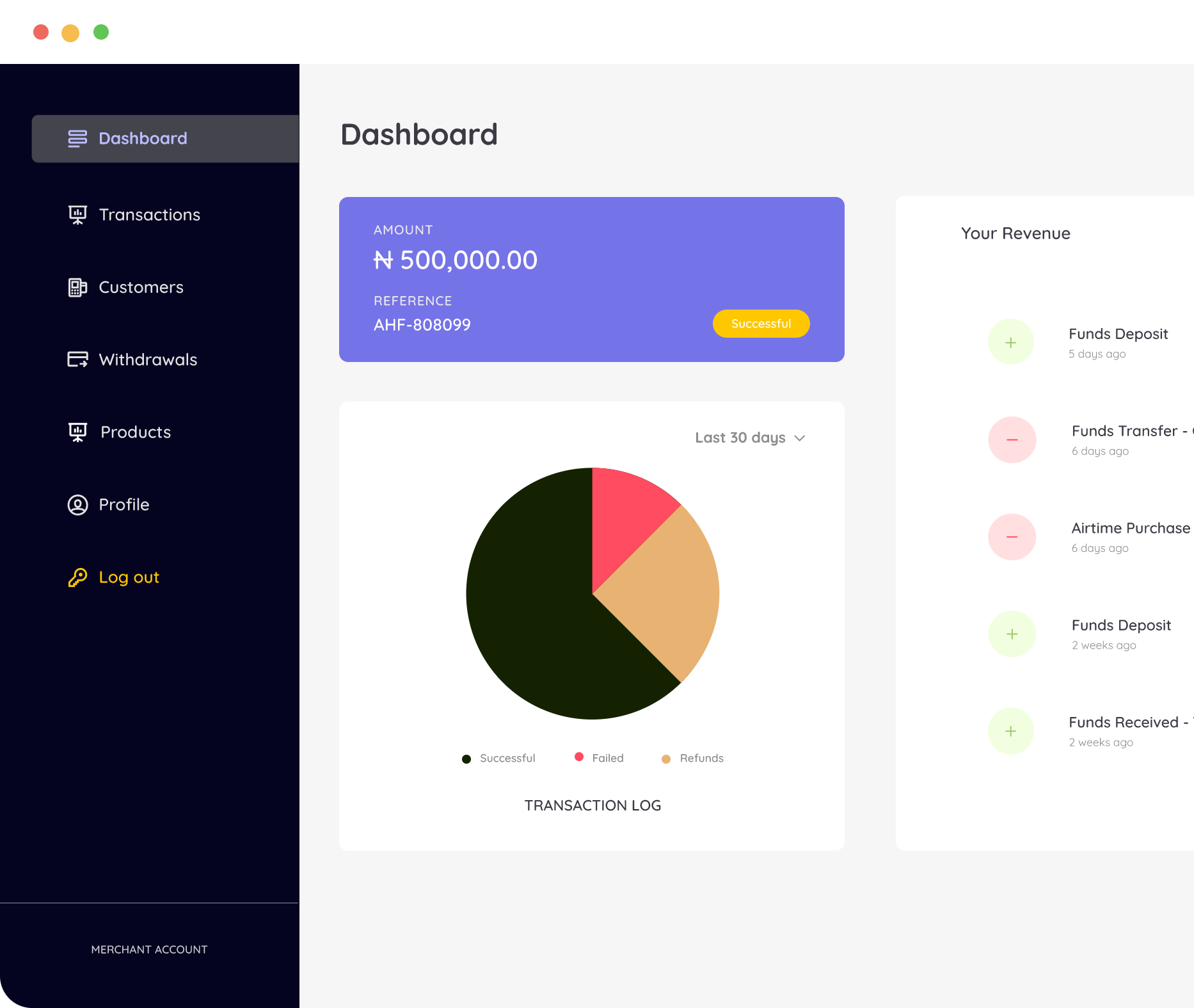
Task: Open Transactions using its sidebar icon
Action: click(77, 215)
